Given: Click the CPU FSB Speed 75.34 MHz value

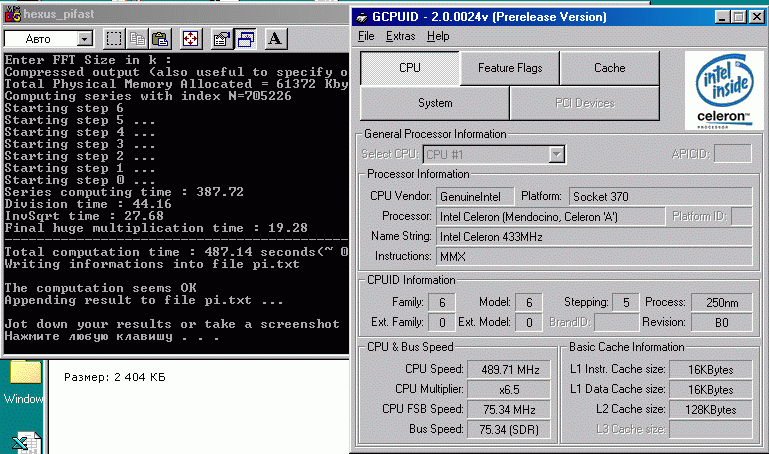Looking at the screenshot, I should click(509, 409).
